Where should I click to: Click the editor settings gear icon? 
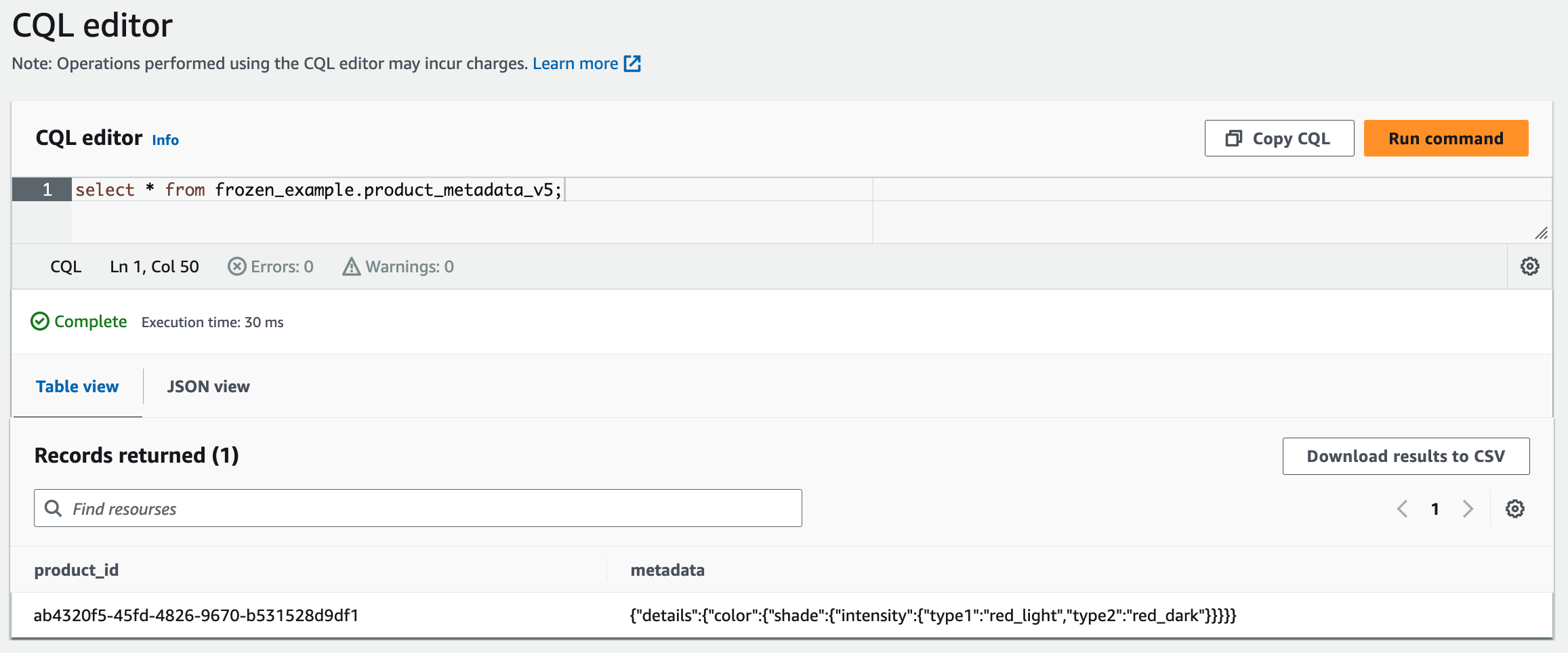[x=1529, y=266]
